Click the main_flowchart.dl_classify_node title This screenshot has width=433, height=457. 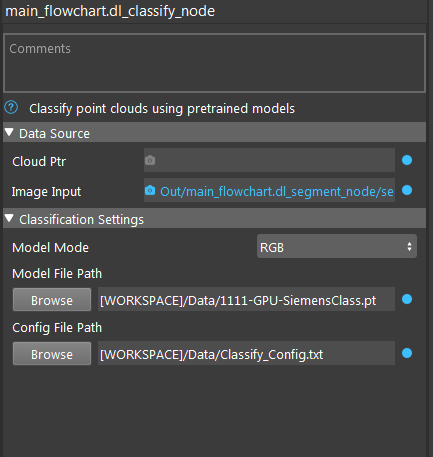[110, 11]
